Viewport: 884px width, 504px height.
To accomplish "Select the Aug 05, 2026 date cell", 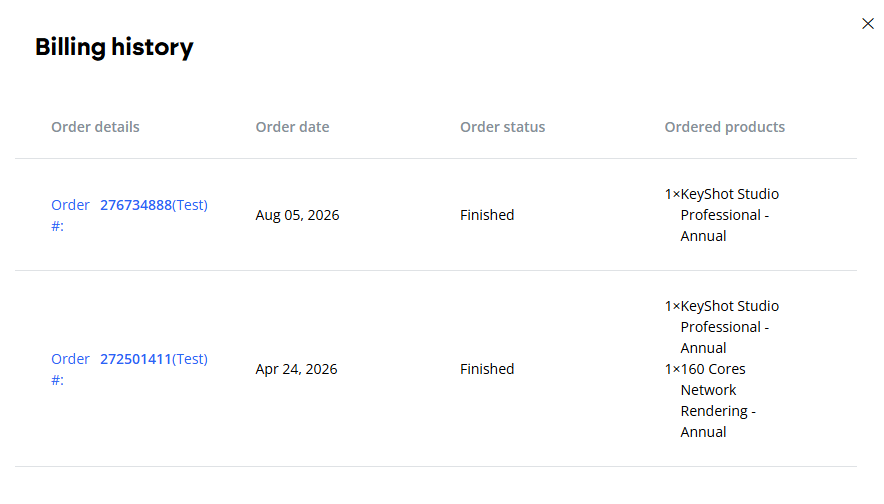I will [297, 215].
